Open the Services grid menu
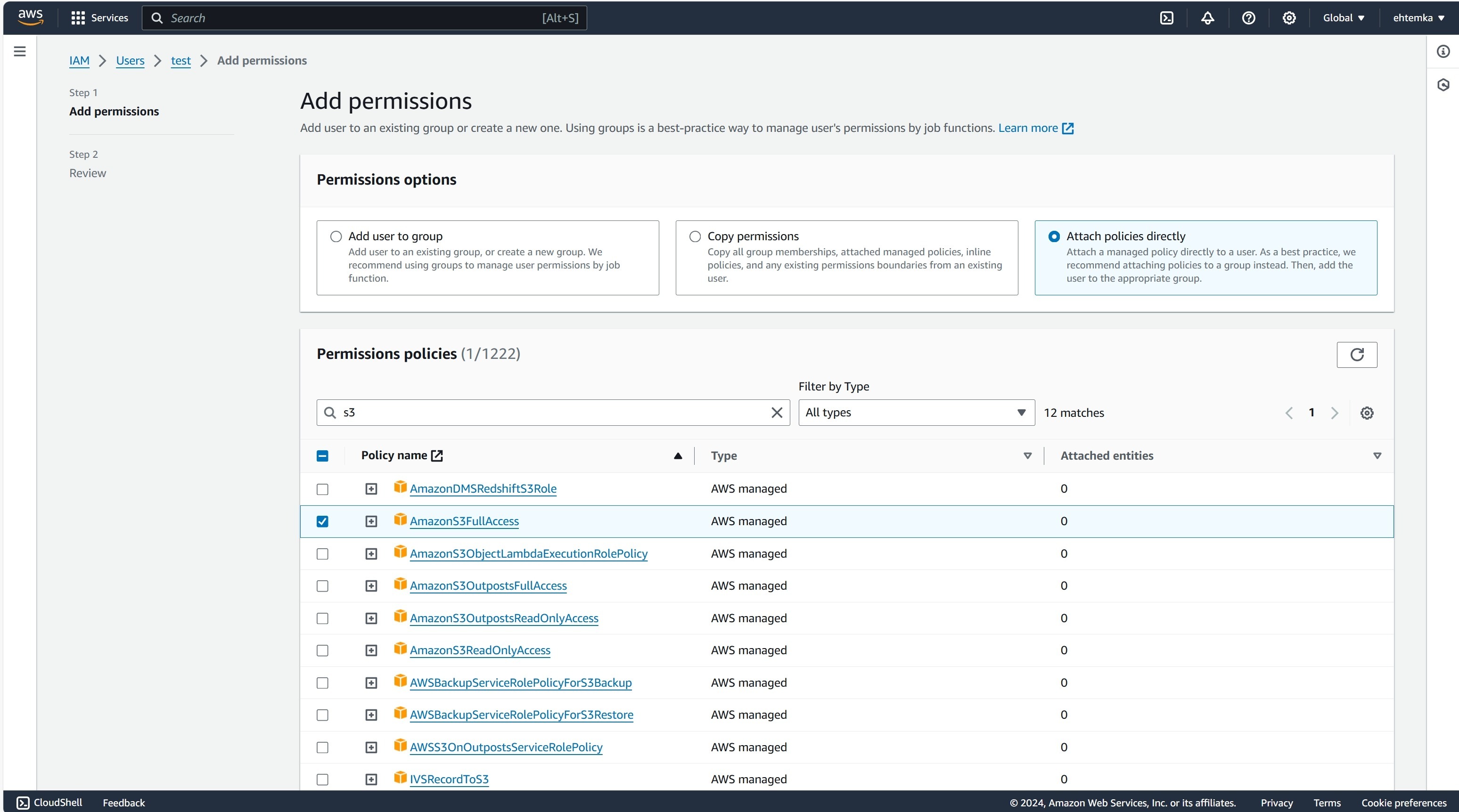This screenshot has height=812, width=1459. 100,18
